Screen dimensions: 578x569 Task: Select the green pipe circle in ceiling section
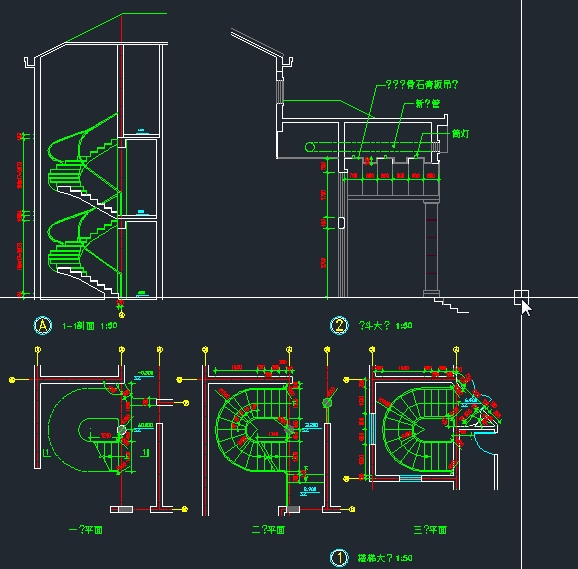(x=310, y=147)
